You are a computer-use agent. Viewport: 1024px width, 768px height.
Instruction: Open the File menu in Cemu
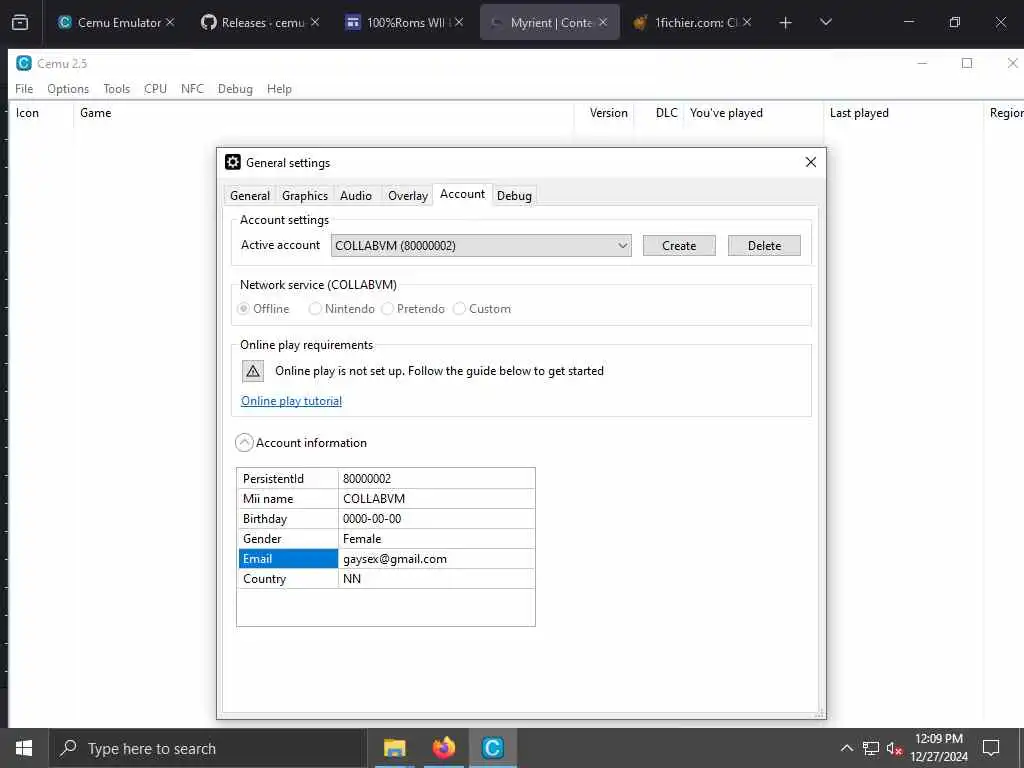tap(24, 89)
